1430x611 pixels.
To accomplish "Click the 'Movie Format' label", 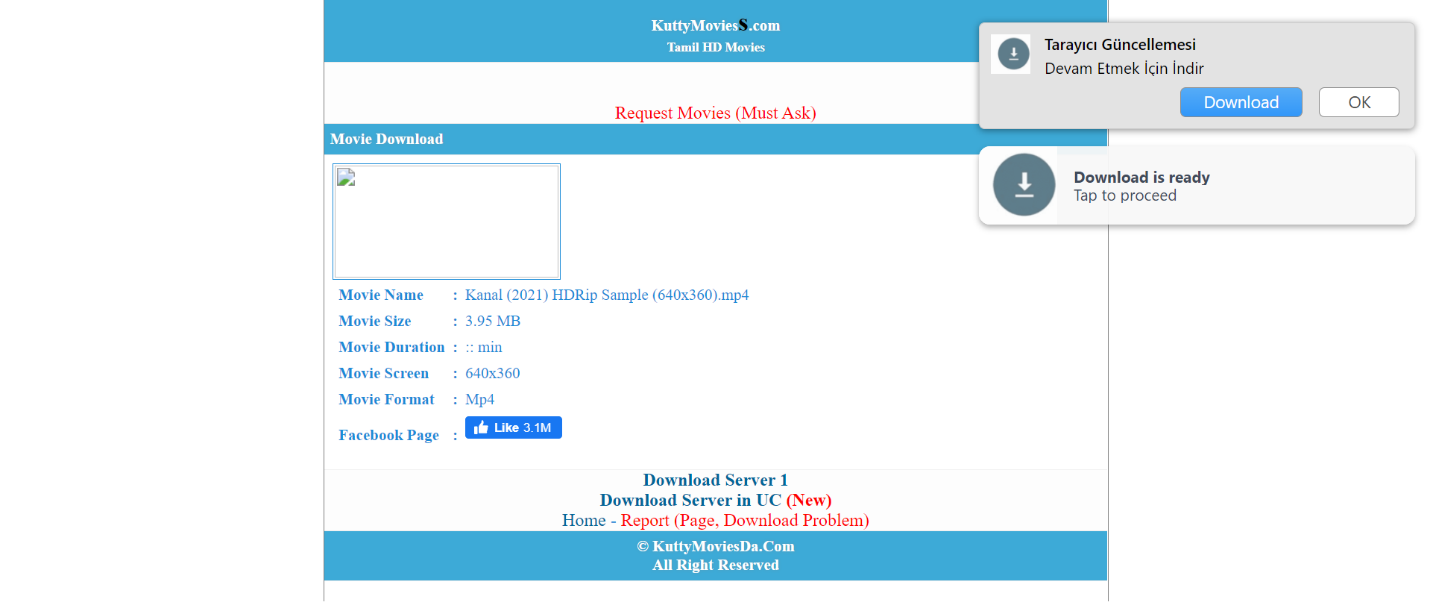I will pos(387,399).
